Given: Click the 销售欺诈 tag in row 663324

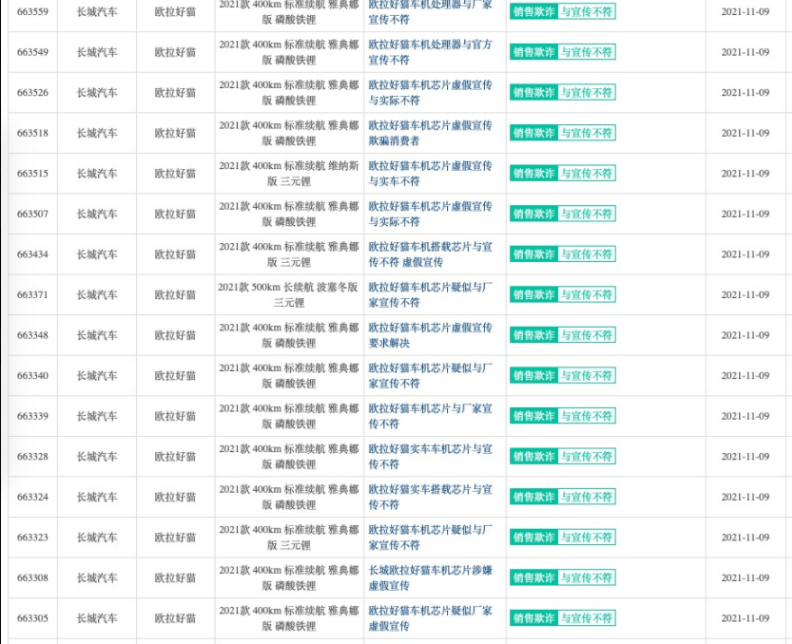Looking at the screenshot, I should pos(534,497).
